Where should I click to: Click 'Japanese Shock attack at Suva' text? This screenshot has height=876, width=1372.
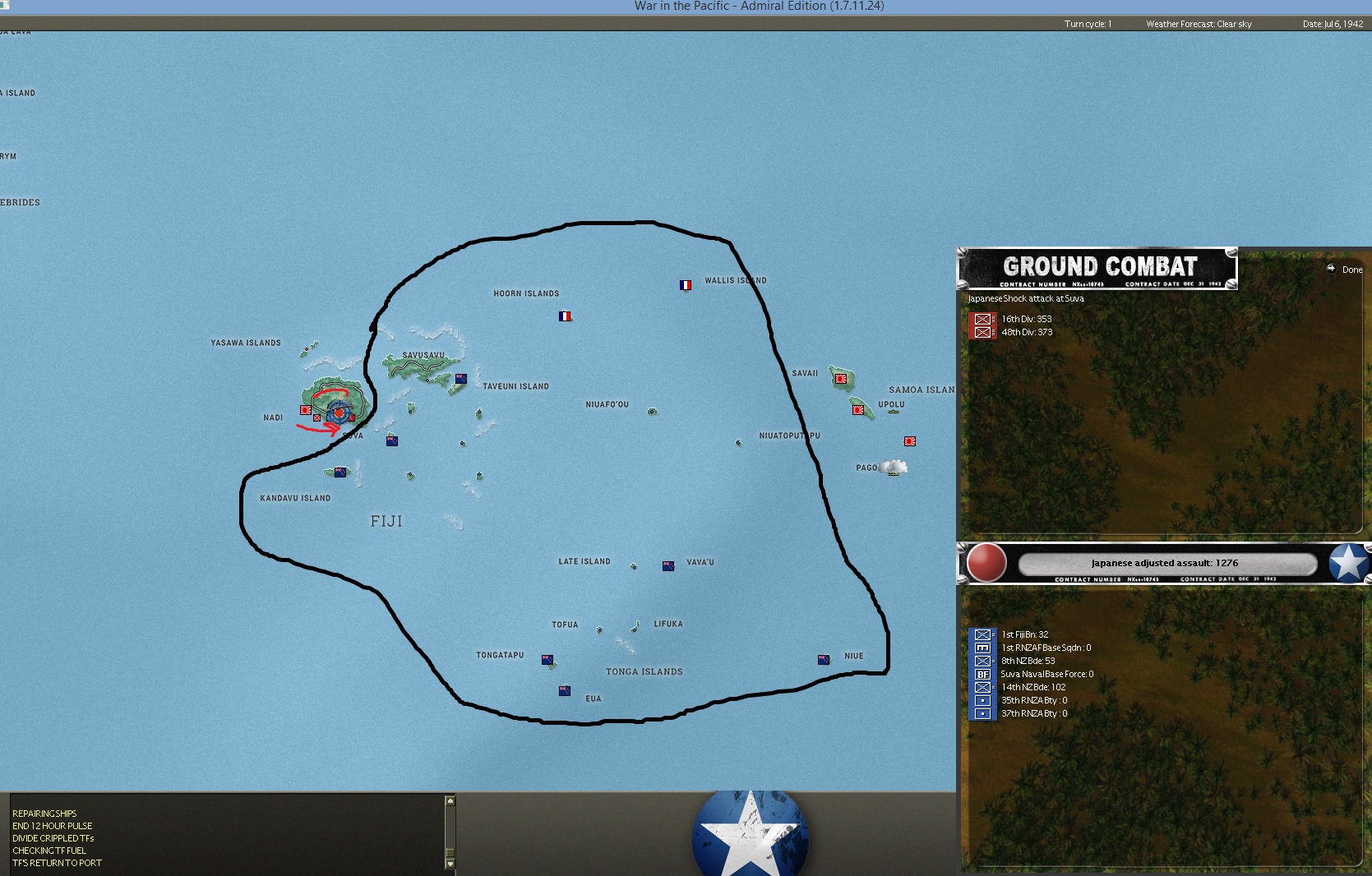click(x=1026, y=298)
